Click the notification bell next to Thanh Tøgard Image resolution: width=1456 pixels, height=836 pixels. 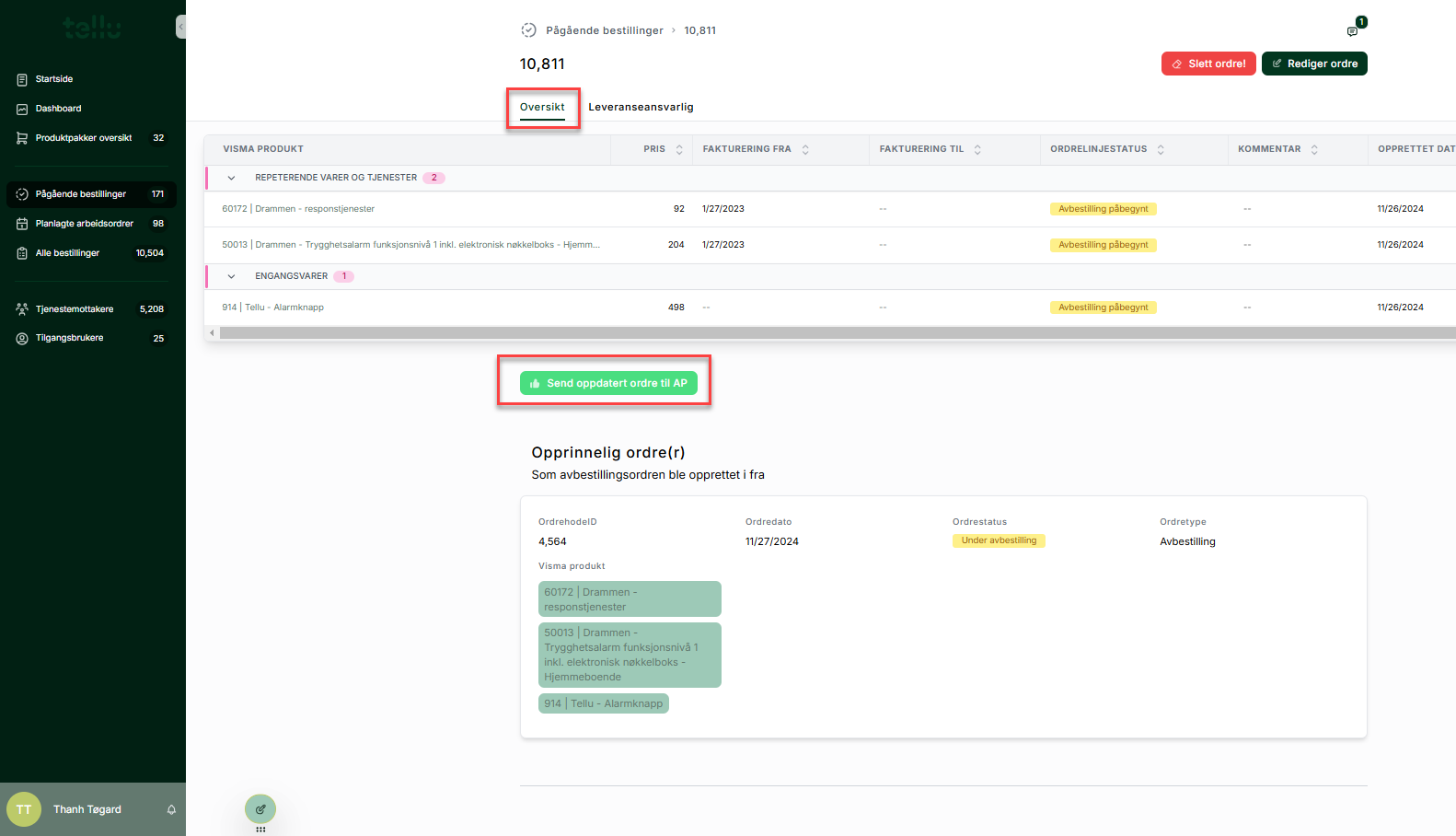[171, 809]
